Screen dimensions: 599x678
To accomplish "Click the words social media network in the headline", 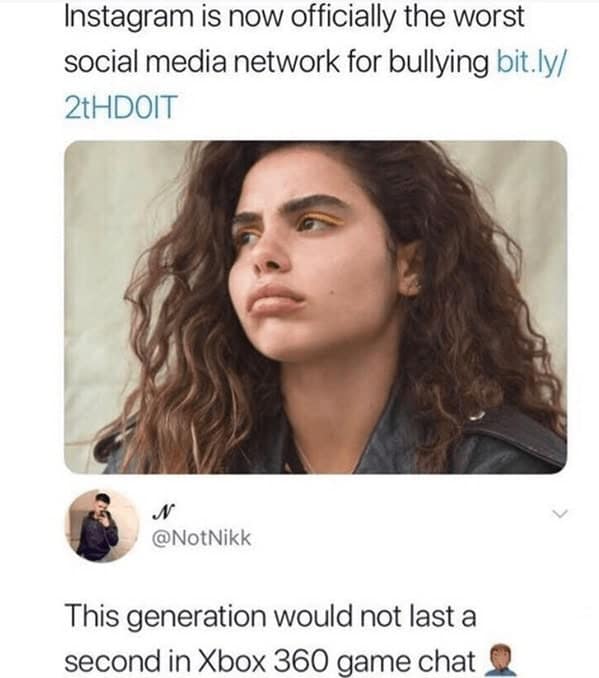I will tap(202, 61).
